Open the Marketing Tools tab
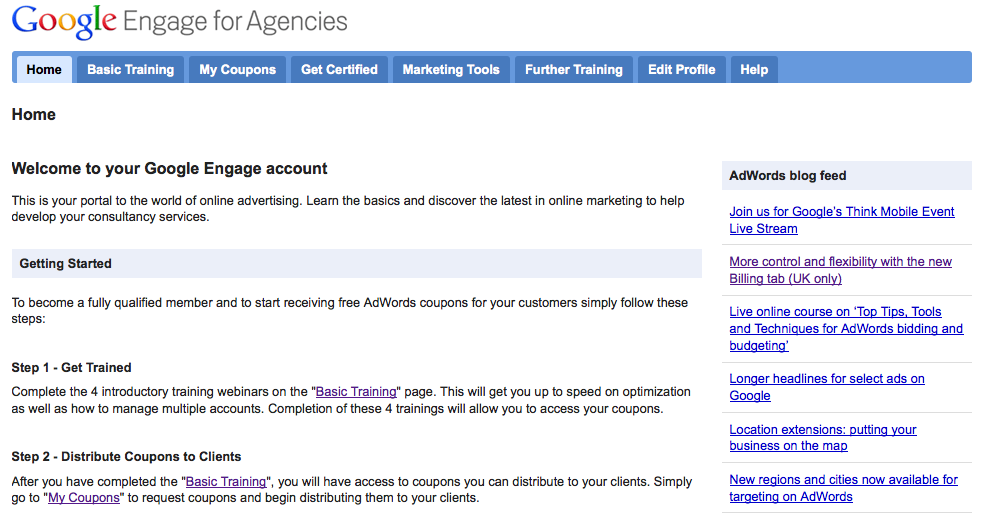Viewport: 998px width, 524px height. [x=451, y=70]
